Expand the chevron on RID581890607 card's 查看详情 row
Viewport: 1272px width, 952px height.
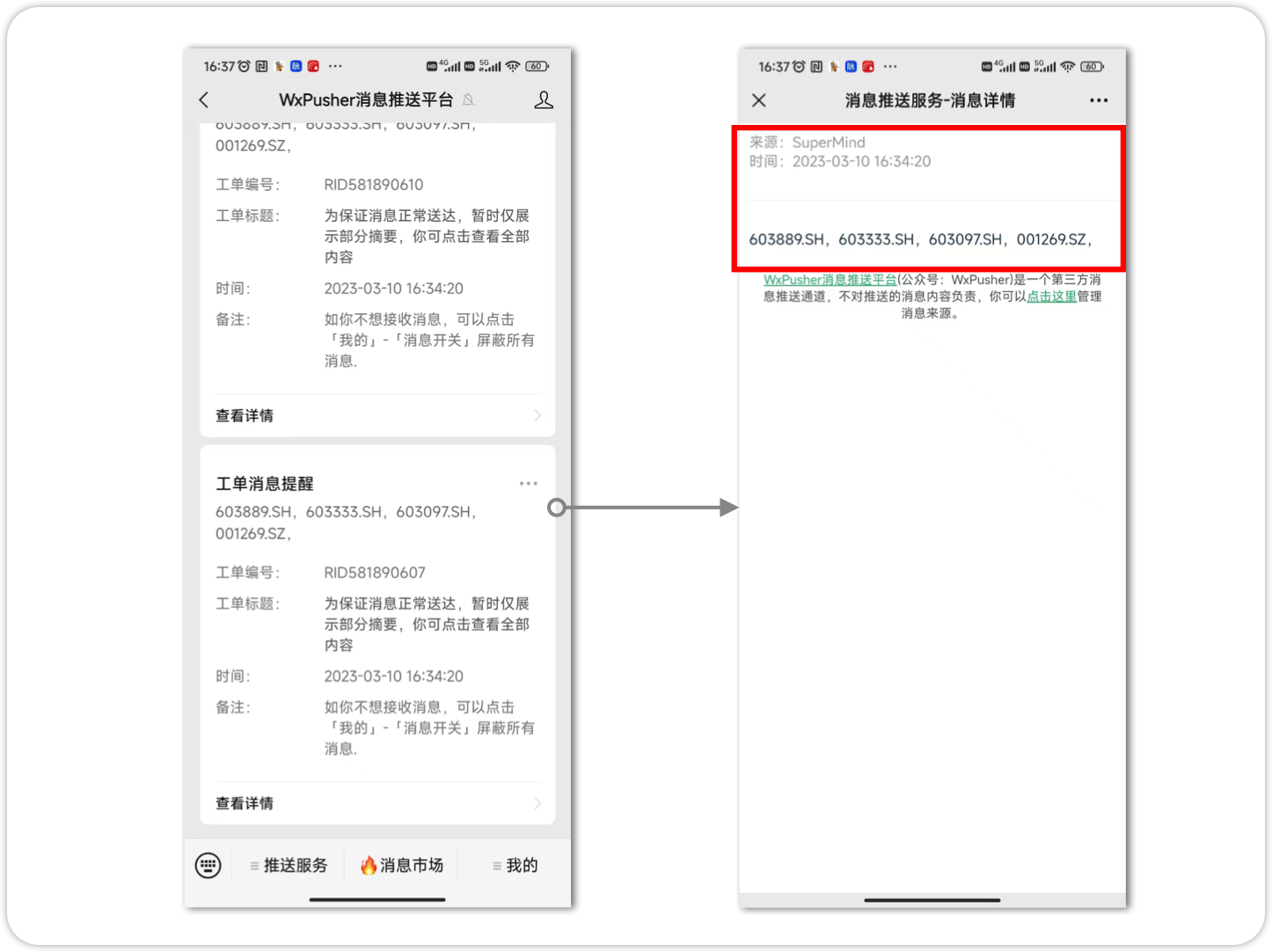[x=537, y=803]
